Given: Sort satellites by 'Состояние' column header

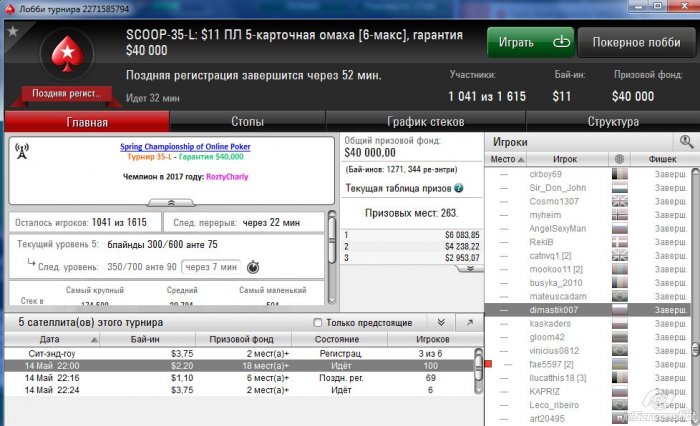Looking at the screenshot, I should tap(337, 339).
